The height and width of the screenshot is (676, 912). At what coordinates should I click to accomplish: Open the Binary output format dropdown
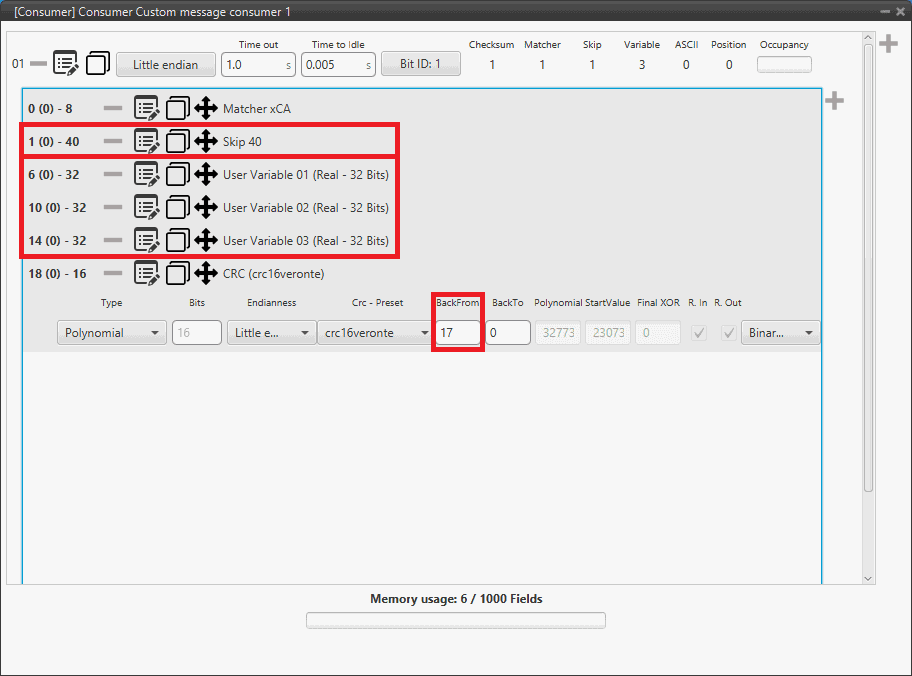(780, 333)
